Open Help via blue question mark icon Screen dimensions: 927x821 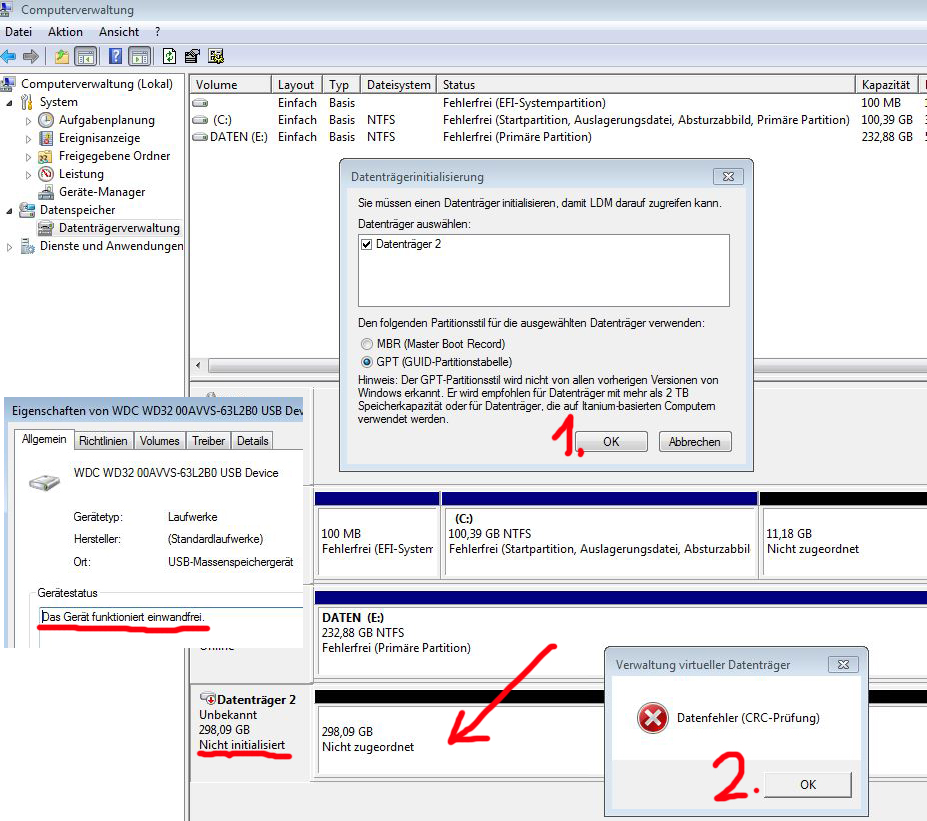(116, 56)
